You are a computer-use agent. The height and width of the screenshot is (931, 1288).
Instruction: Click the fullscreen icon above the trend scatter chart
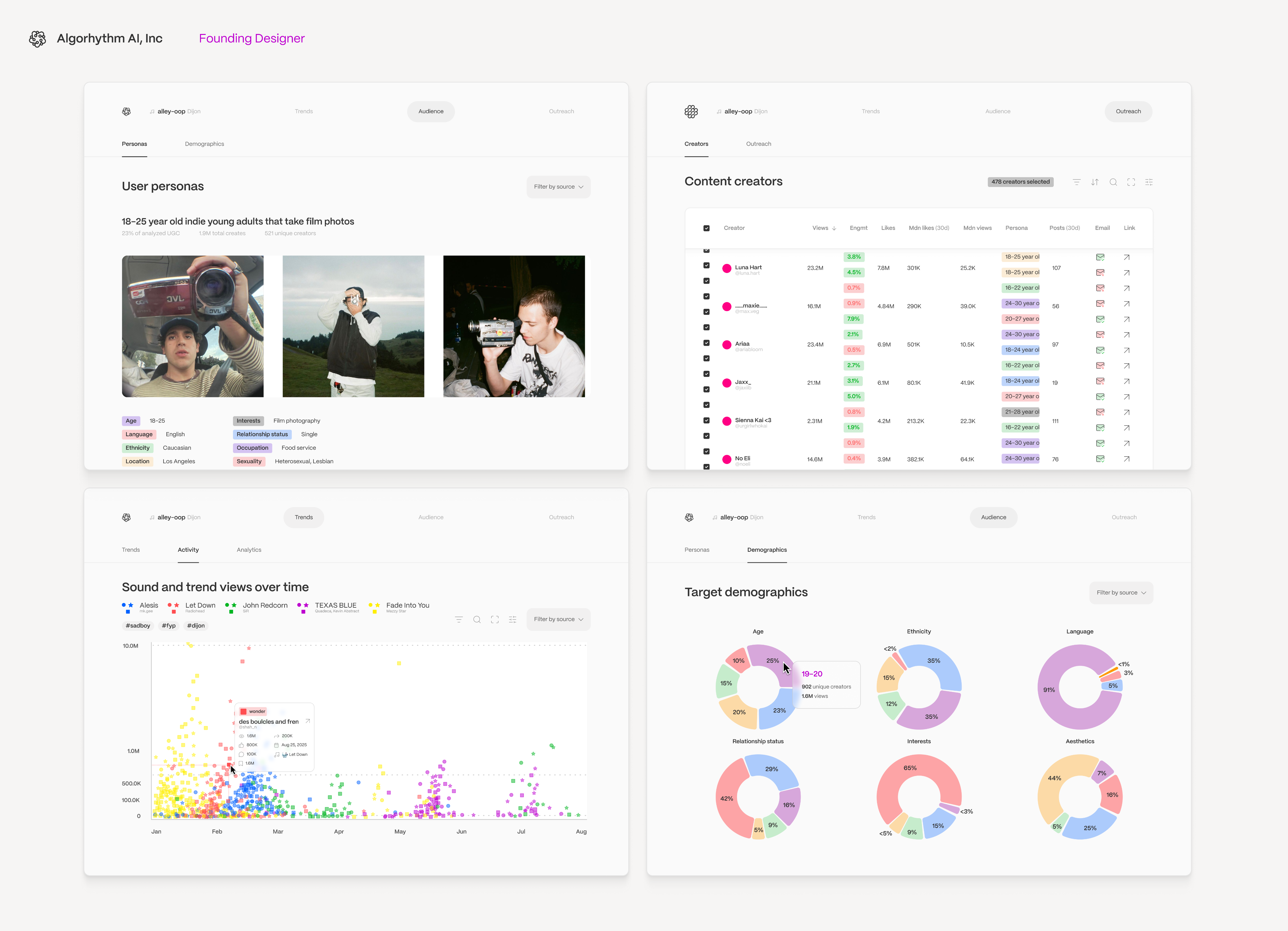tap(495, 619)
